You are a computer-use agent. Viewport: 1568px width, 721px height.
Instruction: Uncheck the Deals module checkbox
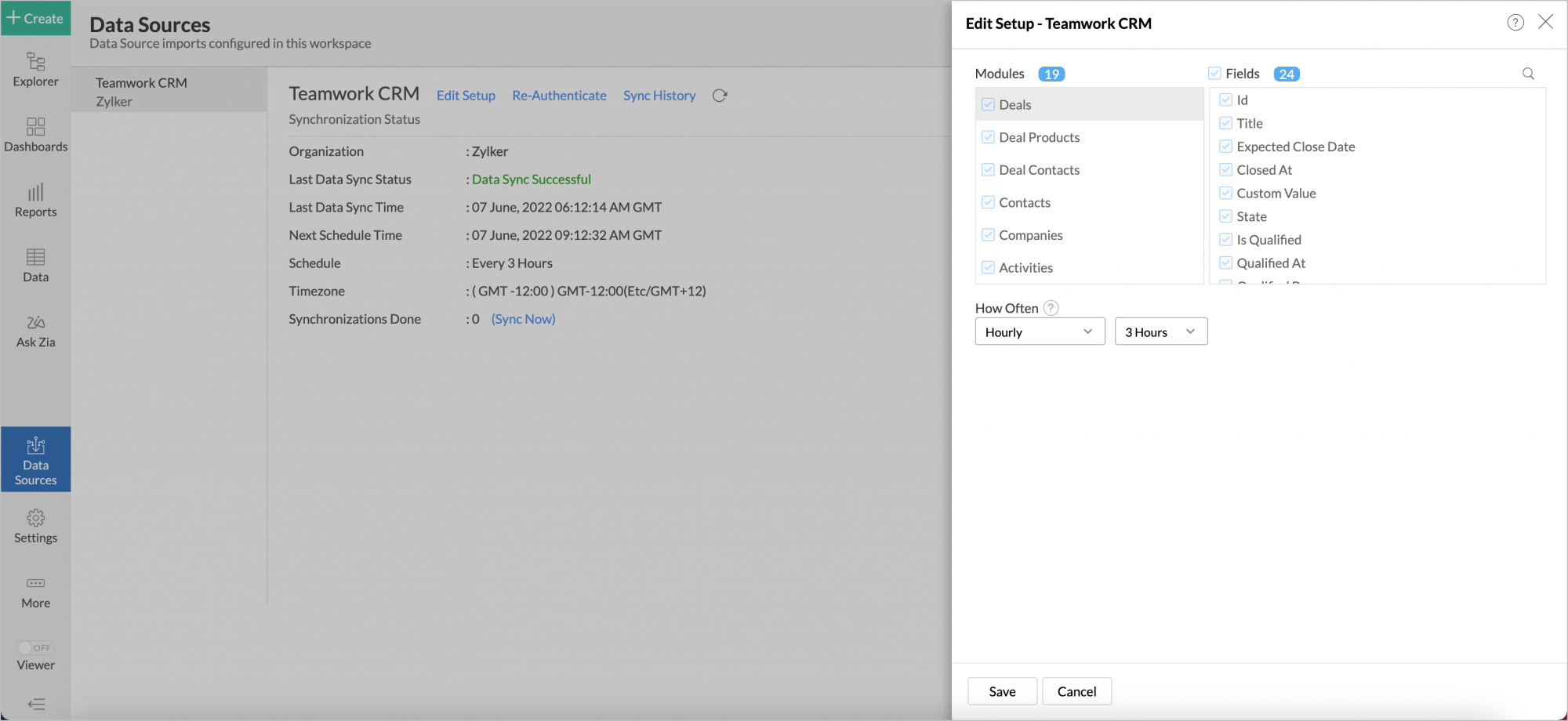(988, 103)
